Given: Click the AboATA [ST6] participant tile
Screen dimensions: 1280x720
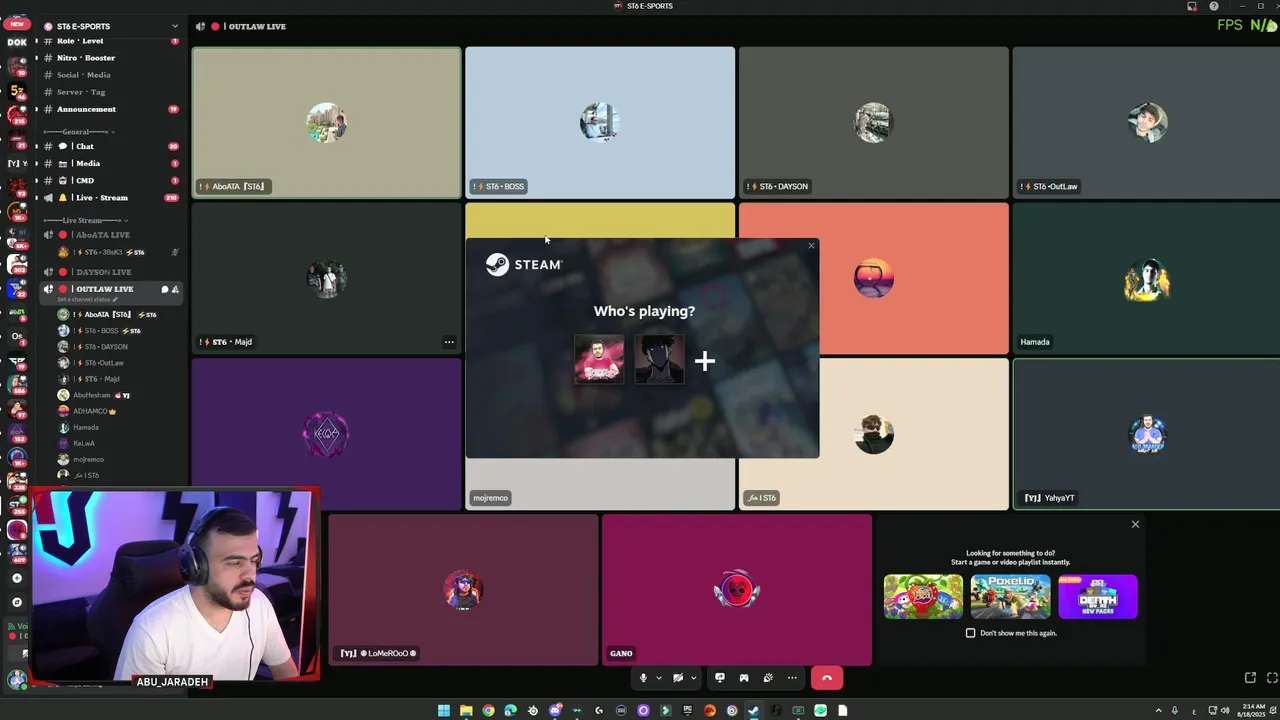Looking at the screenshot, I should 326,122.
